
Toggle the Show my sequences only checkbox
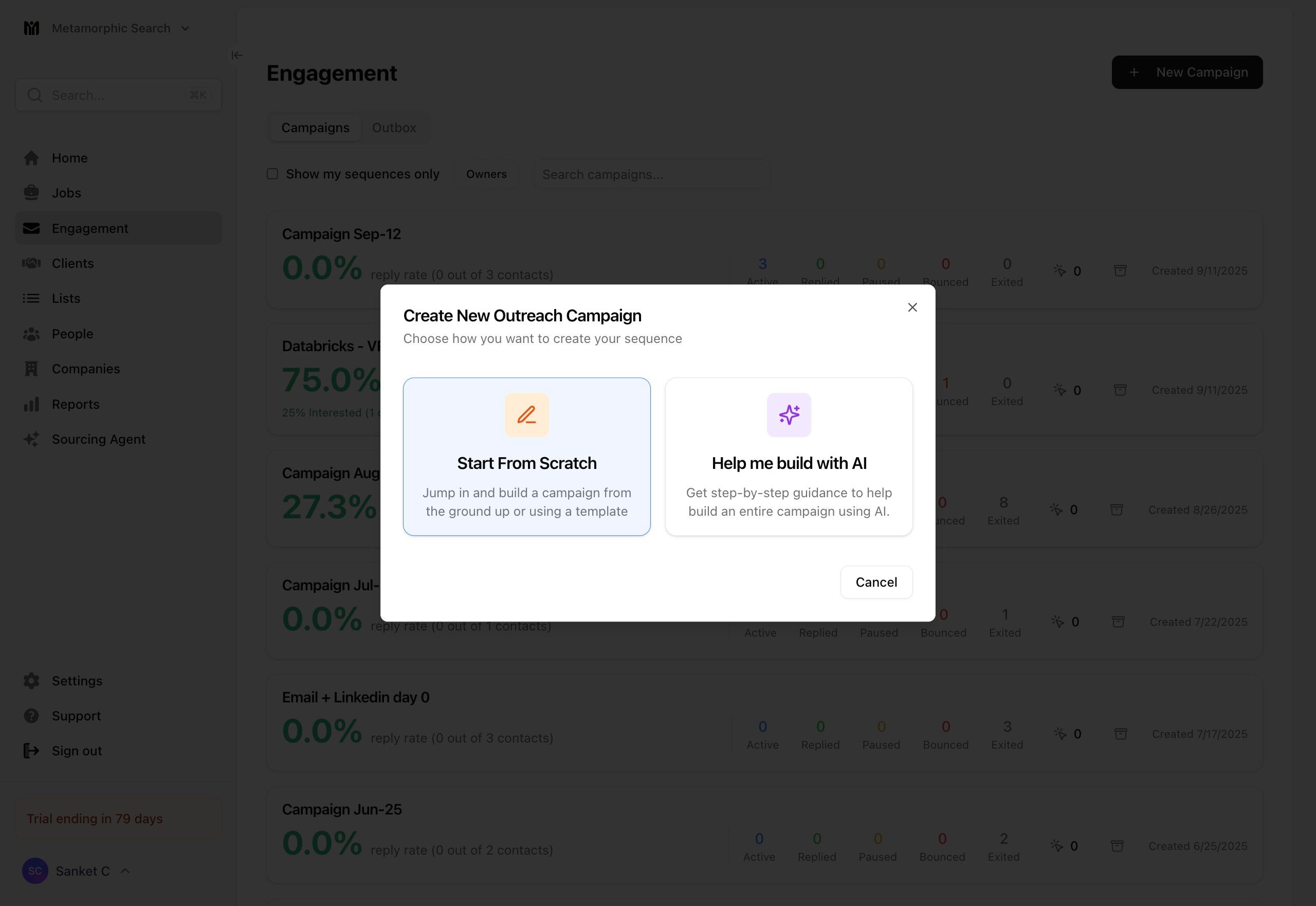pyautogui.click(x=272, y=174)
